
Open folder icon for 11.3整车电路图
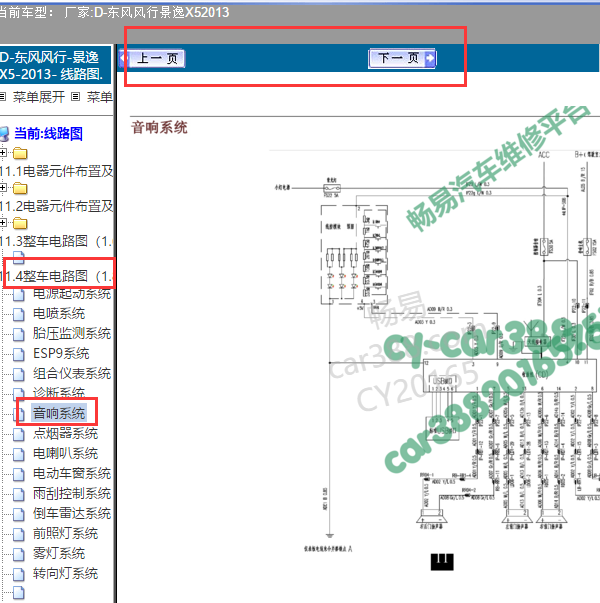click(x=20, y=223)
